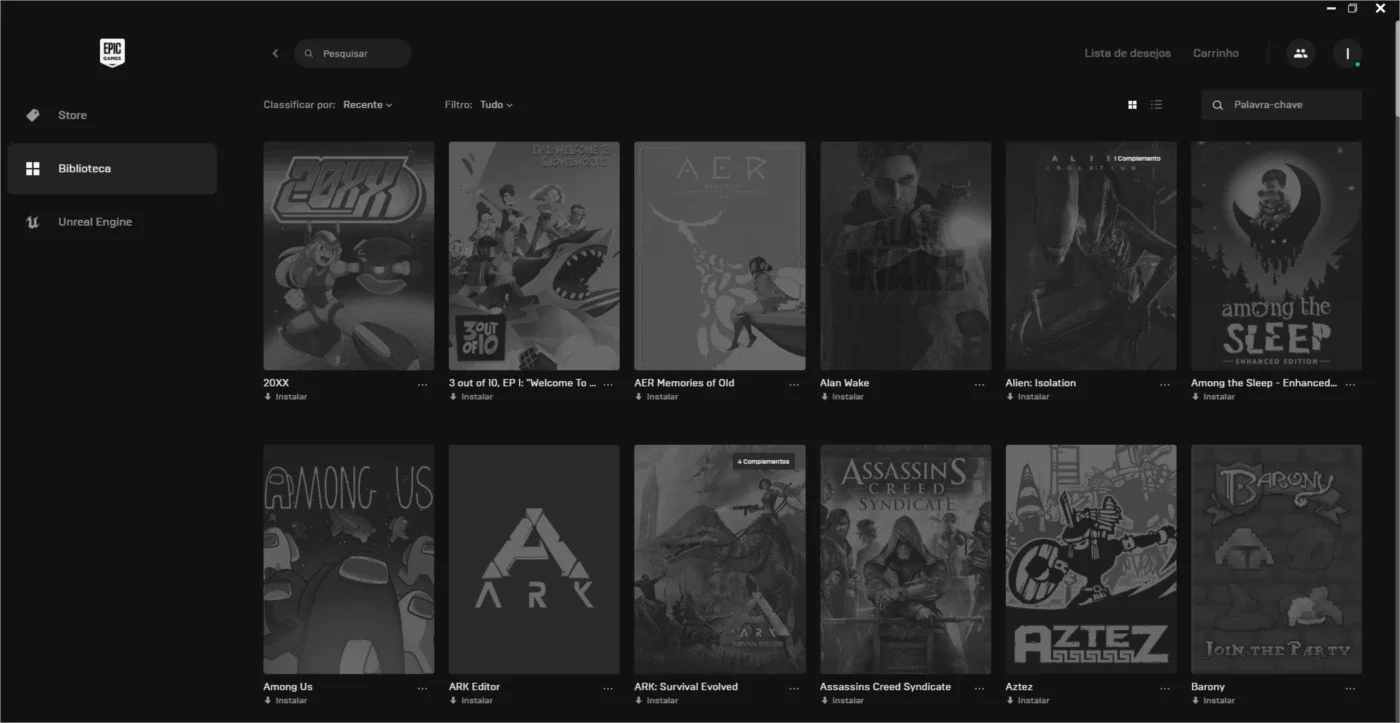Install ARK: Survival Evolved
This screenshot has height=723, width=1400.
coord(657,701)
